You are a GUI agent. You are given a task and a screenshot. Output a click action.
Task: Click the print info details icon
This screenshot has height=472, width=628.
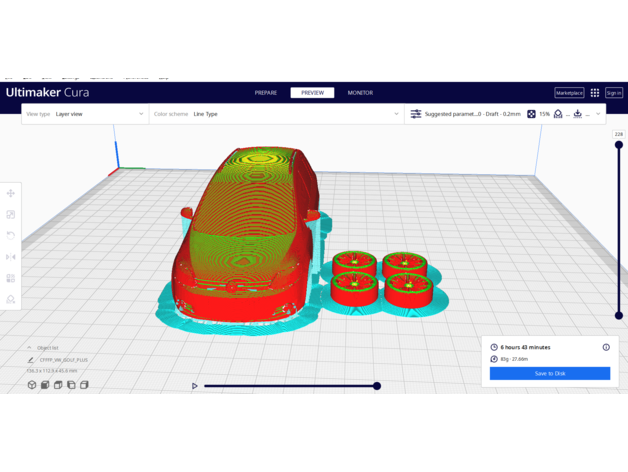coord(606,347)
